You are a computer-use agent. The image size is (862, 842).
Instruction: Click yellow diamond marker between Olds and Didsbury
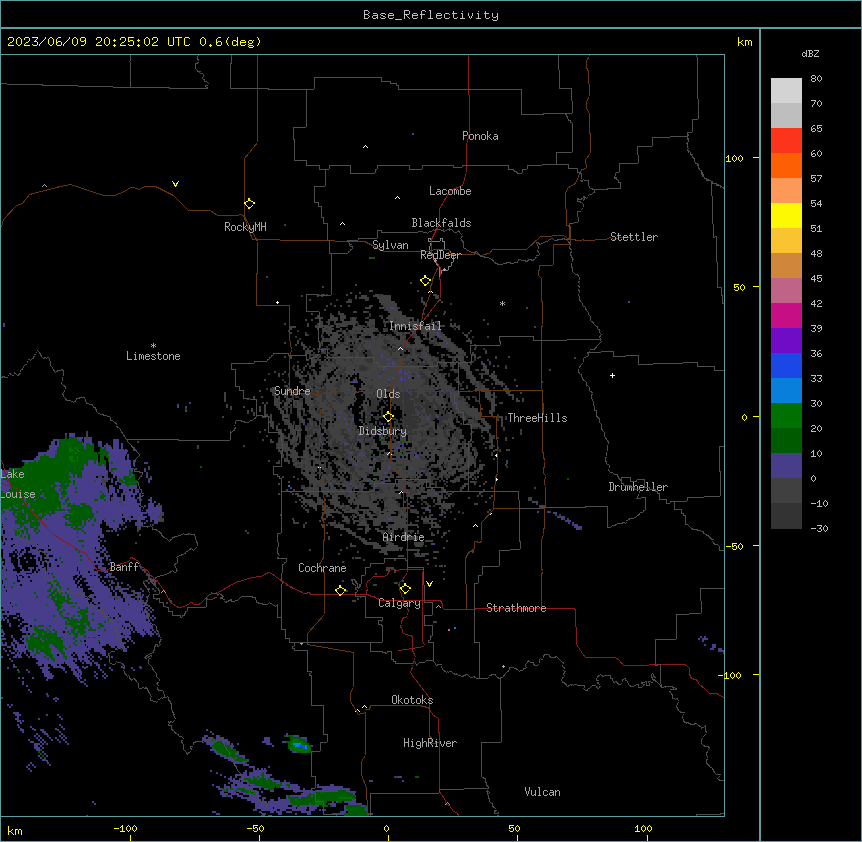[x=389, y=416]
